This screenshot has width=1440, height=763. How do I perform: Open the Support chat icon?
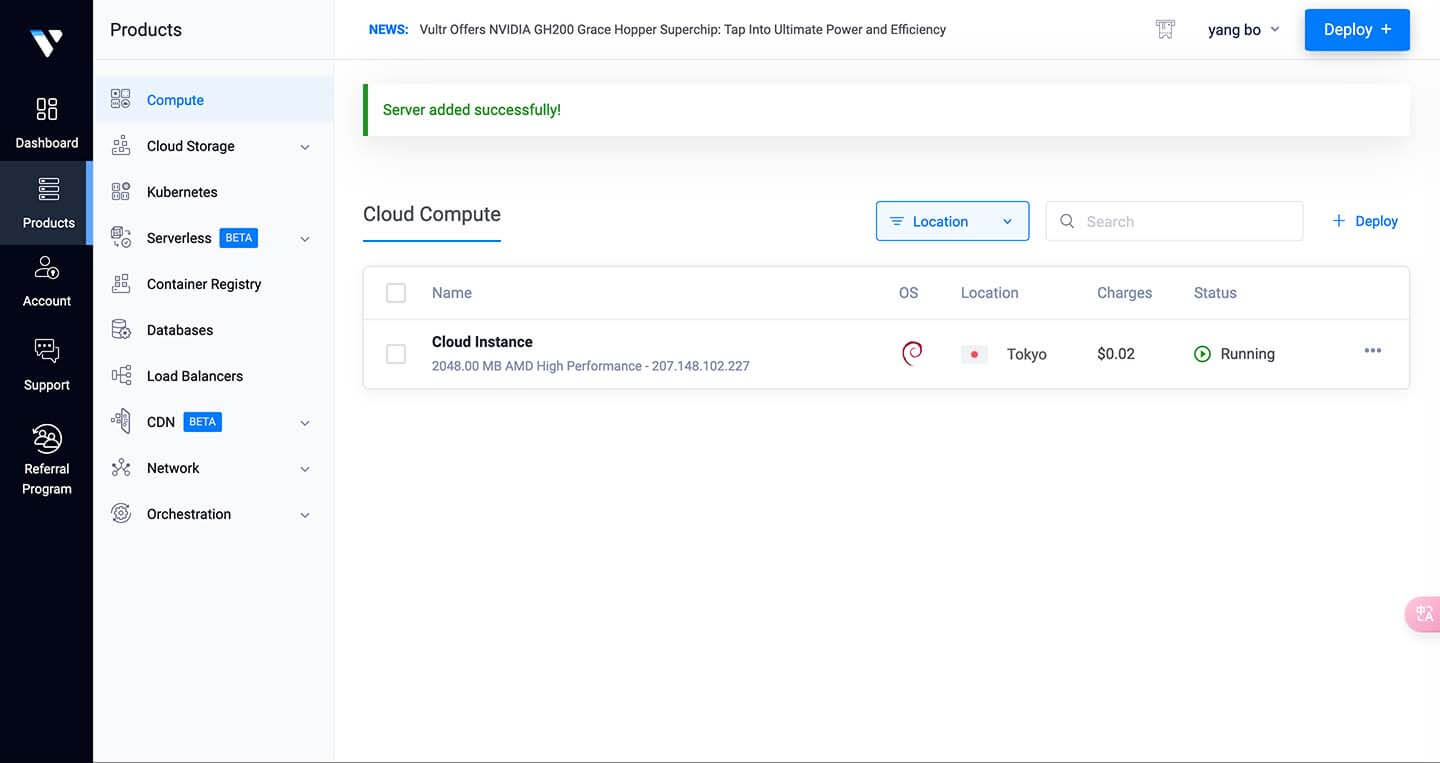[x=47, y=351]
